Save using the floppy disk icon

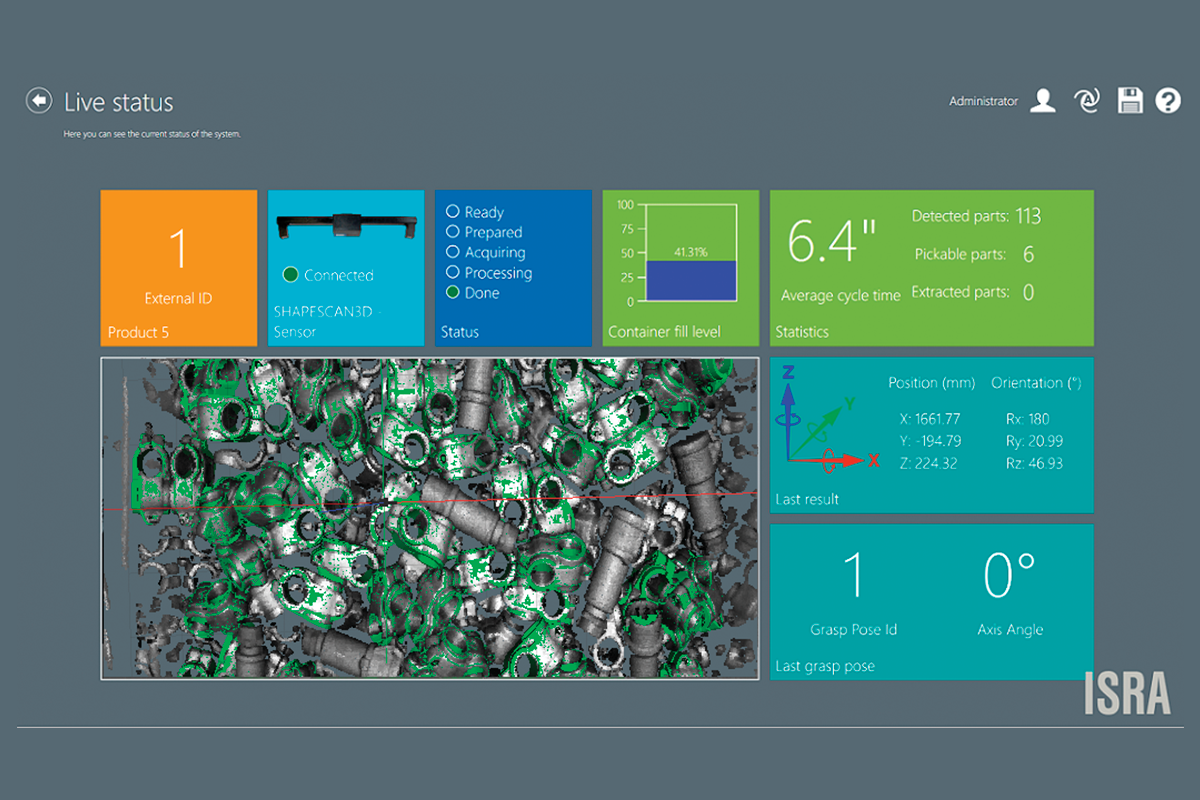coord(1130,100)
